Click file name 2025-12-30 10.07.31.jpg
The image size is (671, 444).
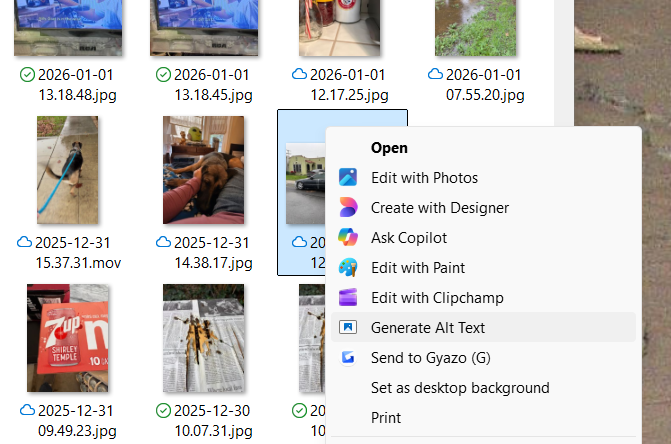click(212, 420)
